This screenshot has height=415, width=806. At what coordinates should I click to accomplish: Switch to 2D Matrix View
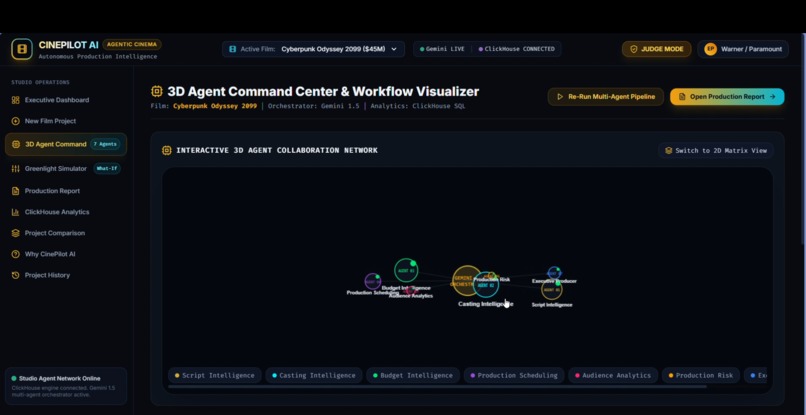pos(716,151)
